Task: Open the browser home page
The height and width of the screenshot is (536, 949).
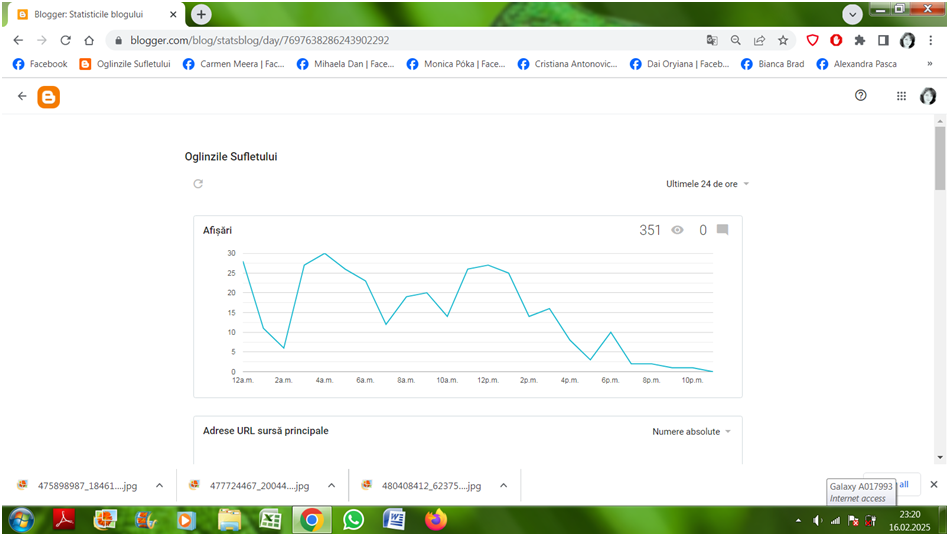Action: [x=89, y=41]
